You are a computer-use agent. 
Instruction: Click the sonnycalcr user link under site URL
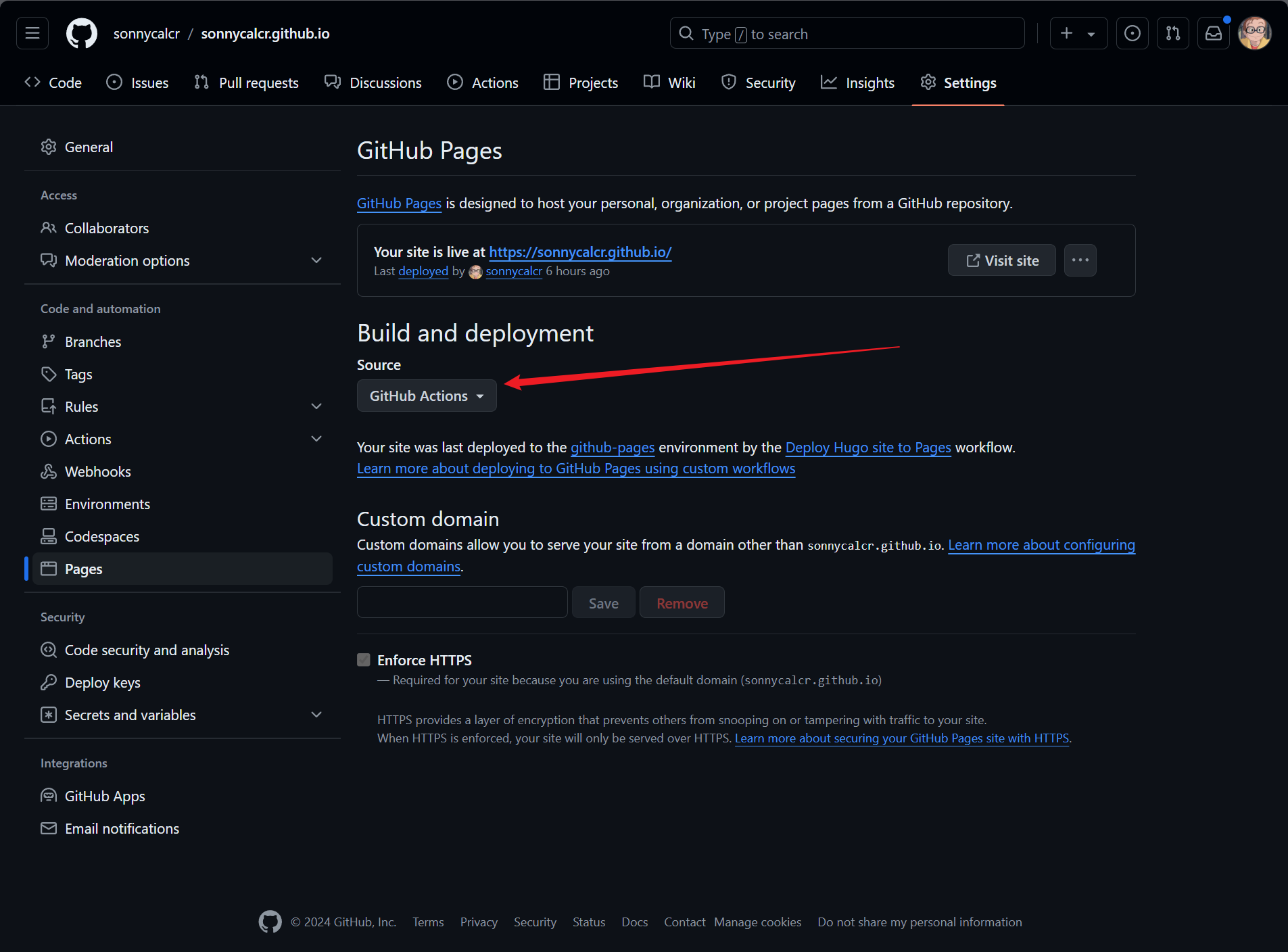point(514,271)
